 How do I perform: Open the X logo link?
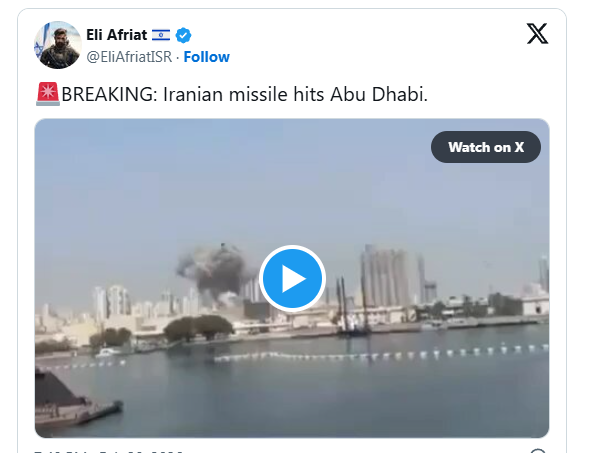(537, 34)
